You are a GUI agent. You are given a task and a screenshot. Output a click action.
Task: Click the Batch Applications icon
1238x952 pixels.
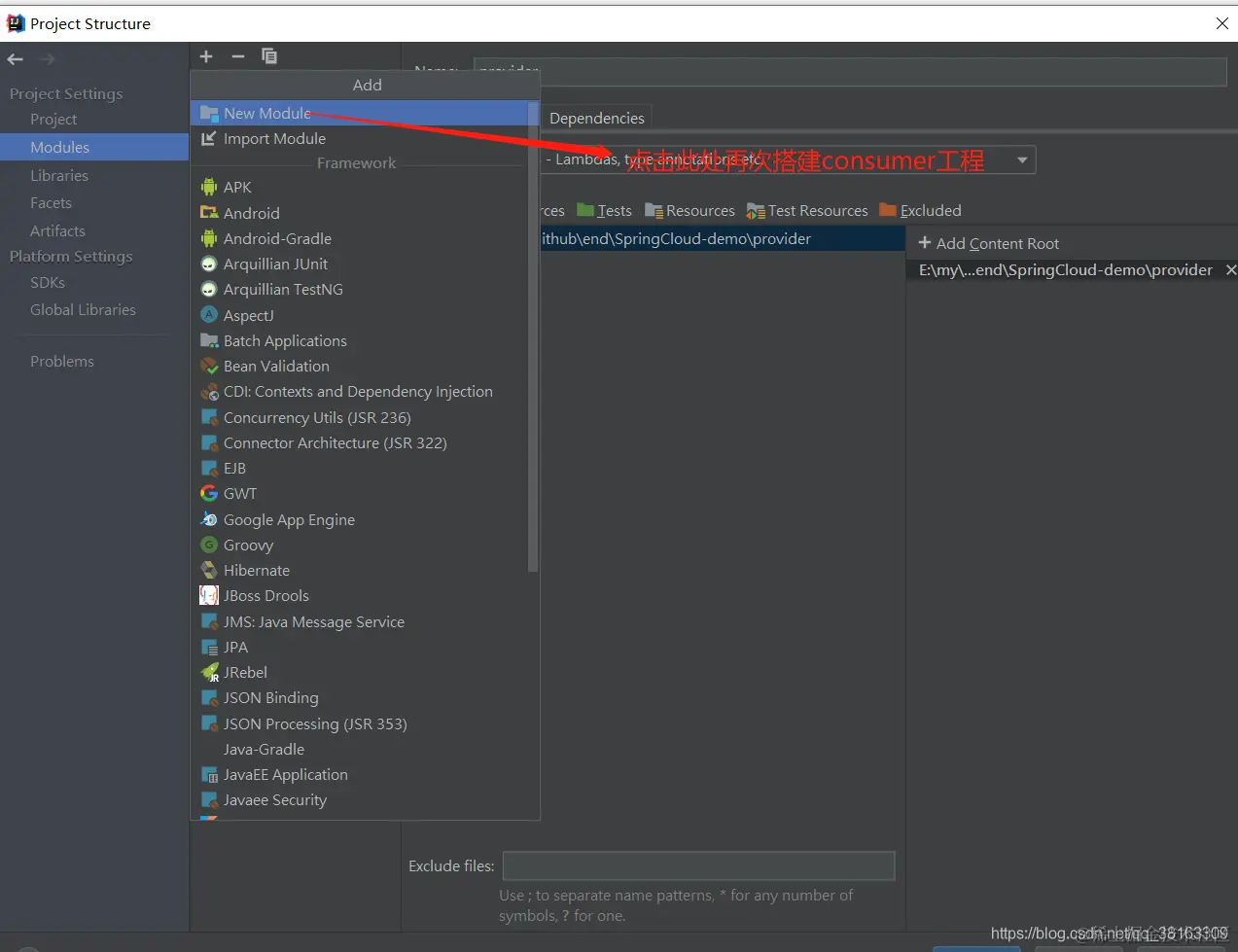pyautogui.click(x=208, y=340)
